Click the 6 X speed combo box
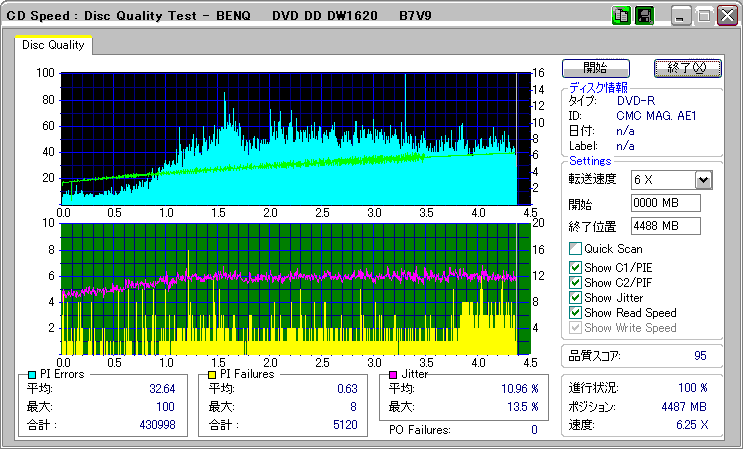The width and height of the screenshot is (743, 449). [662, 180]
